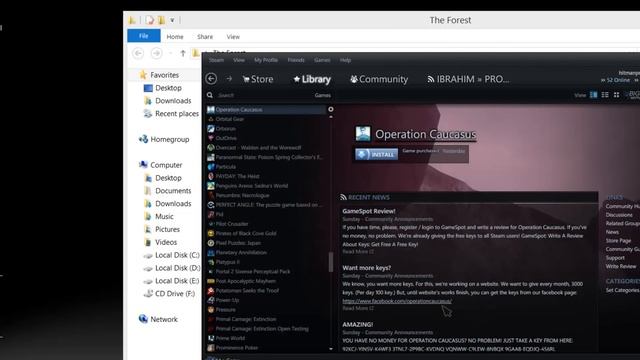
Task: Click the Overcast Walden and the Werewolf icon
Action: click(x=211, y=148)
